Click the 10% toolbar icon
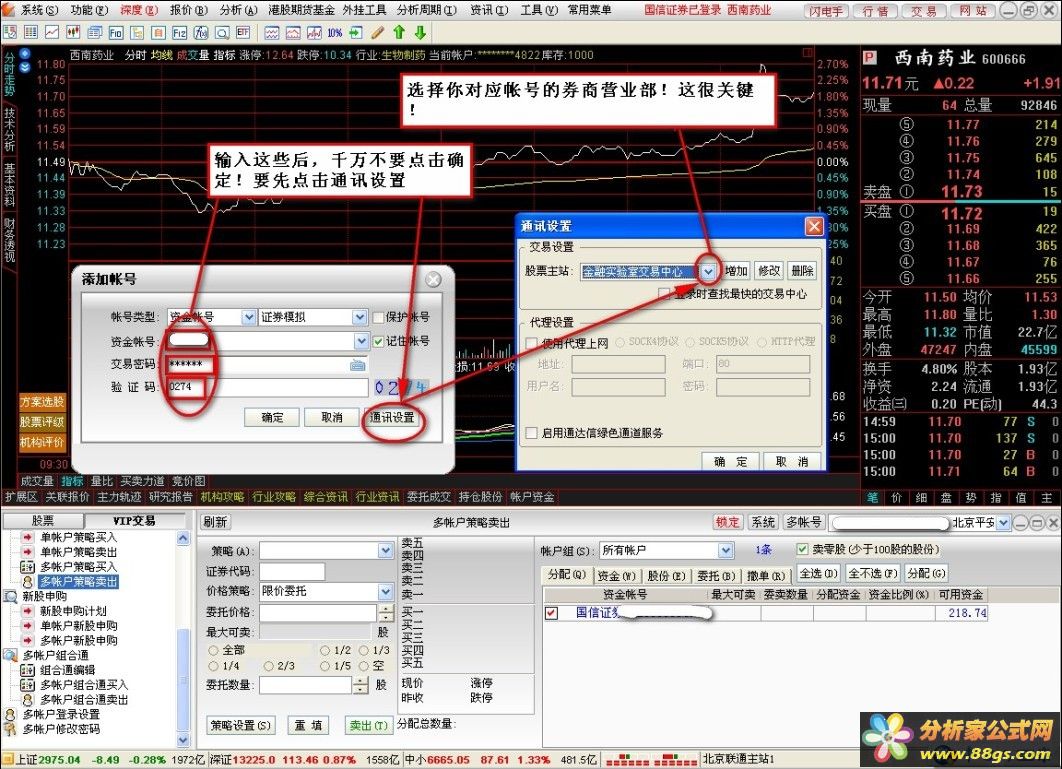Viewport: 1062px width, 769px height. 335,32
